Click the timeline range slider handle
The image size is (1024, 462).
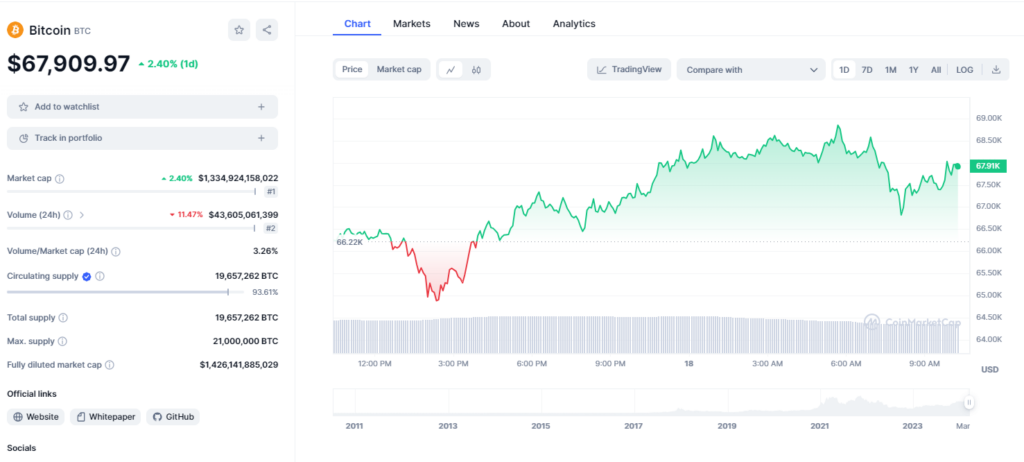[968, 402]
